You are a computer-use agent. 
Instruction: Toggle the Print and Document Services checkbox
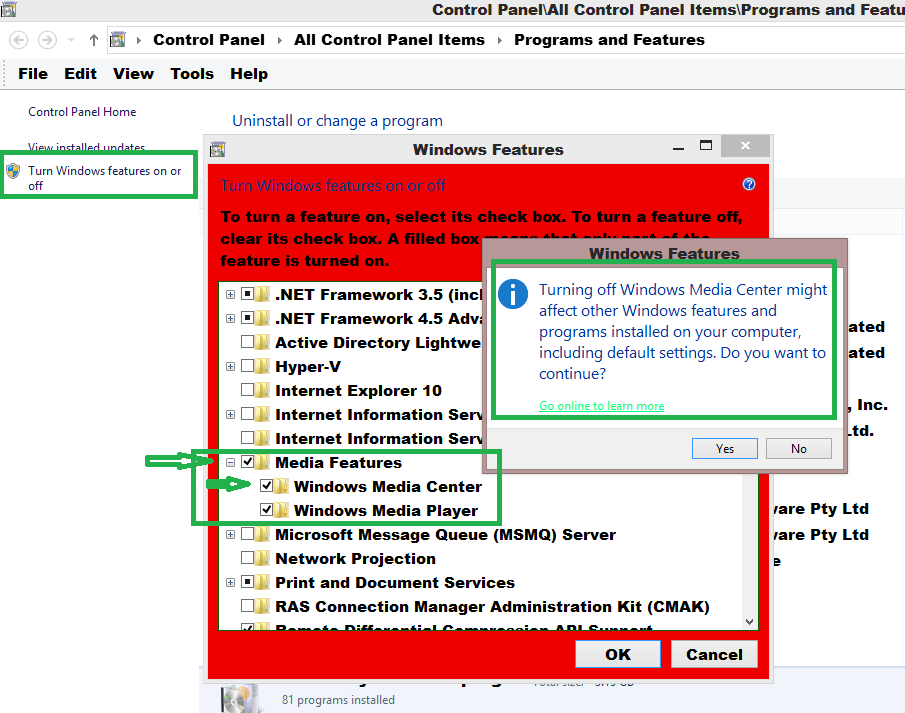[248, 582]
